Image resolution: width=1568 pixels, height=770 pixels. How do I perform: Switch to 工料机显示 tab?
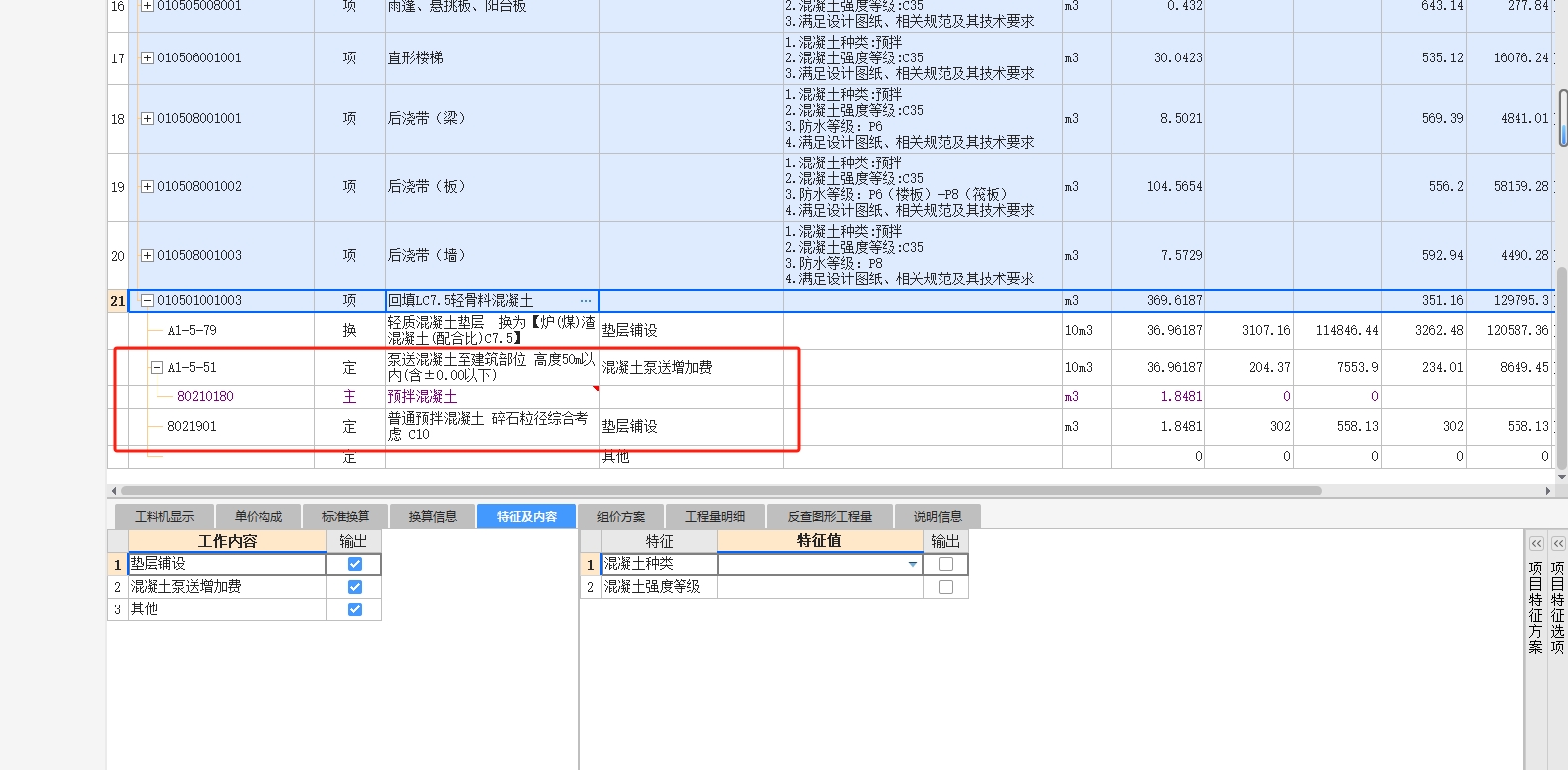(164, 516)
